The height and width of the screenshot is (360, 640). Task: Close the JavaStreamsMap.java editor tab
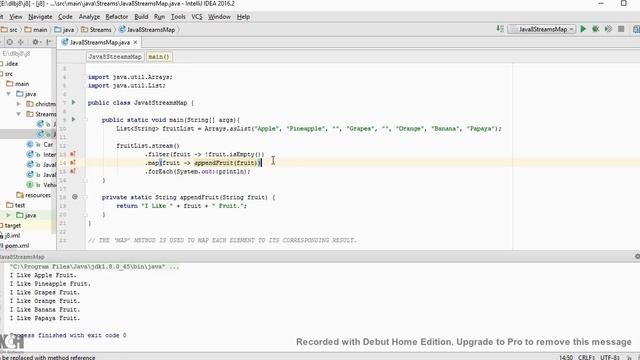tap(135, 42)
